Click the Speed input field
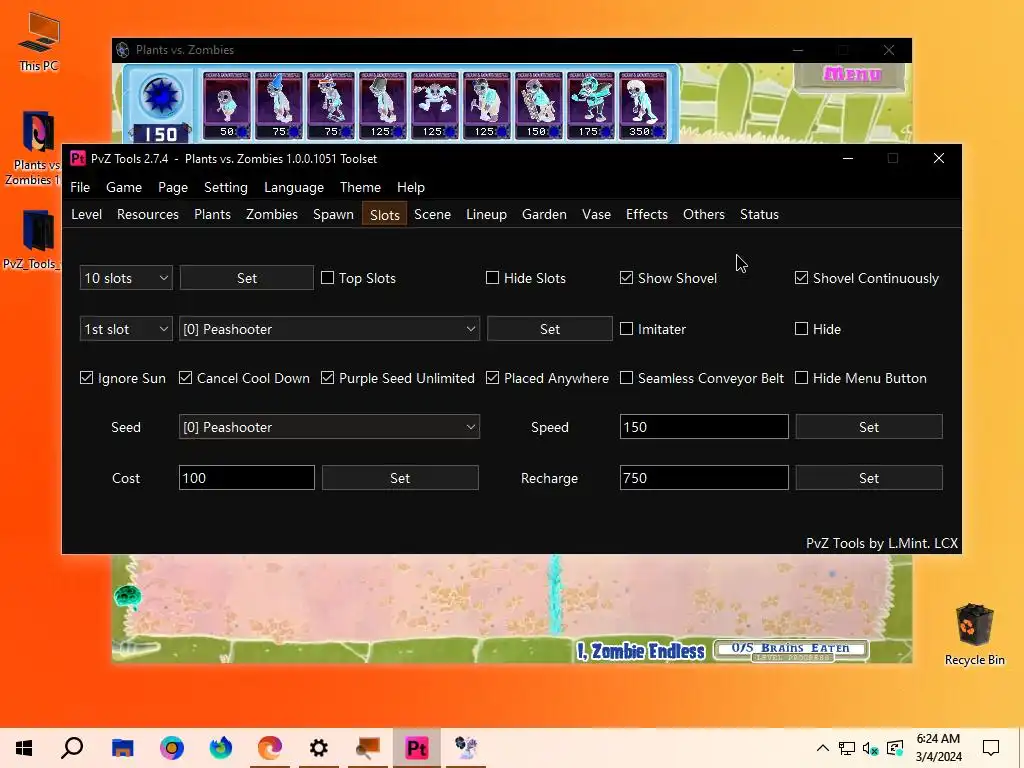This screenshot has height=768, width=1024. (x=704, y=426)
